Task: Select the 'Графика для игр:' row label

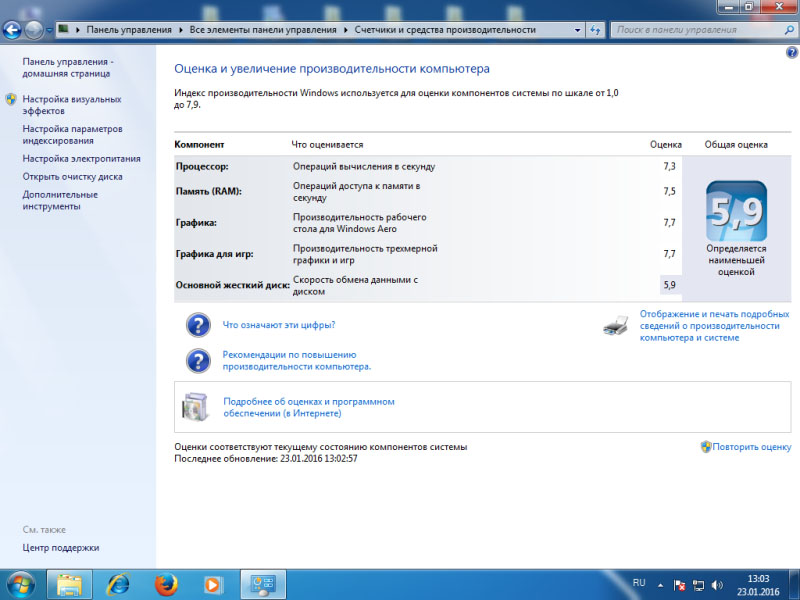Action: tap(214, 254)
